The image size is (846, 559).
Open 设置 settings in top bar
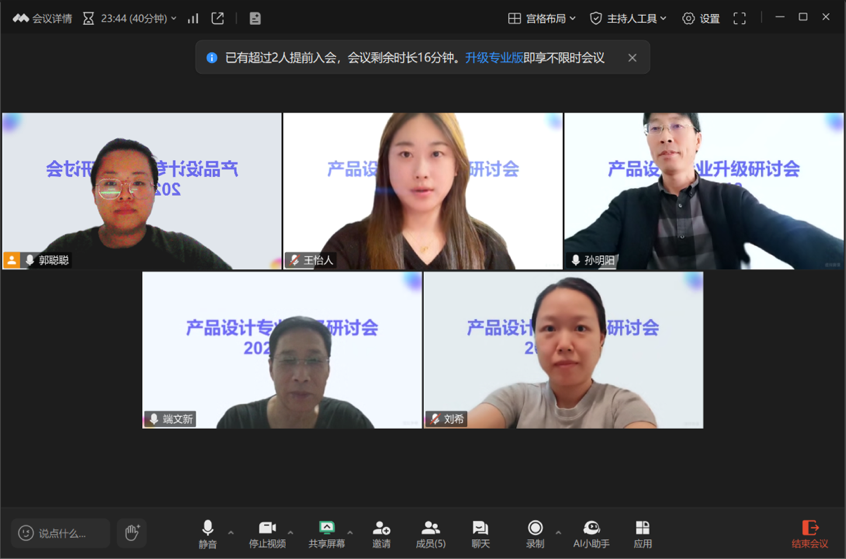[x=700, y=18]
